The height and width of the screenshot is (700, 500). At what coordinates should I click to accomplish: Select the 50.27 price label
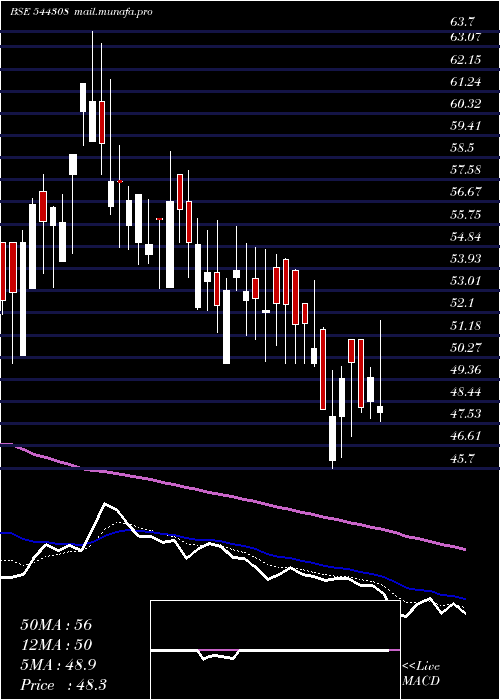point(466,347)
